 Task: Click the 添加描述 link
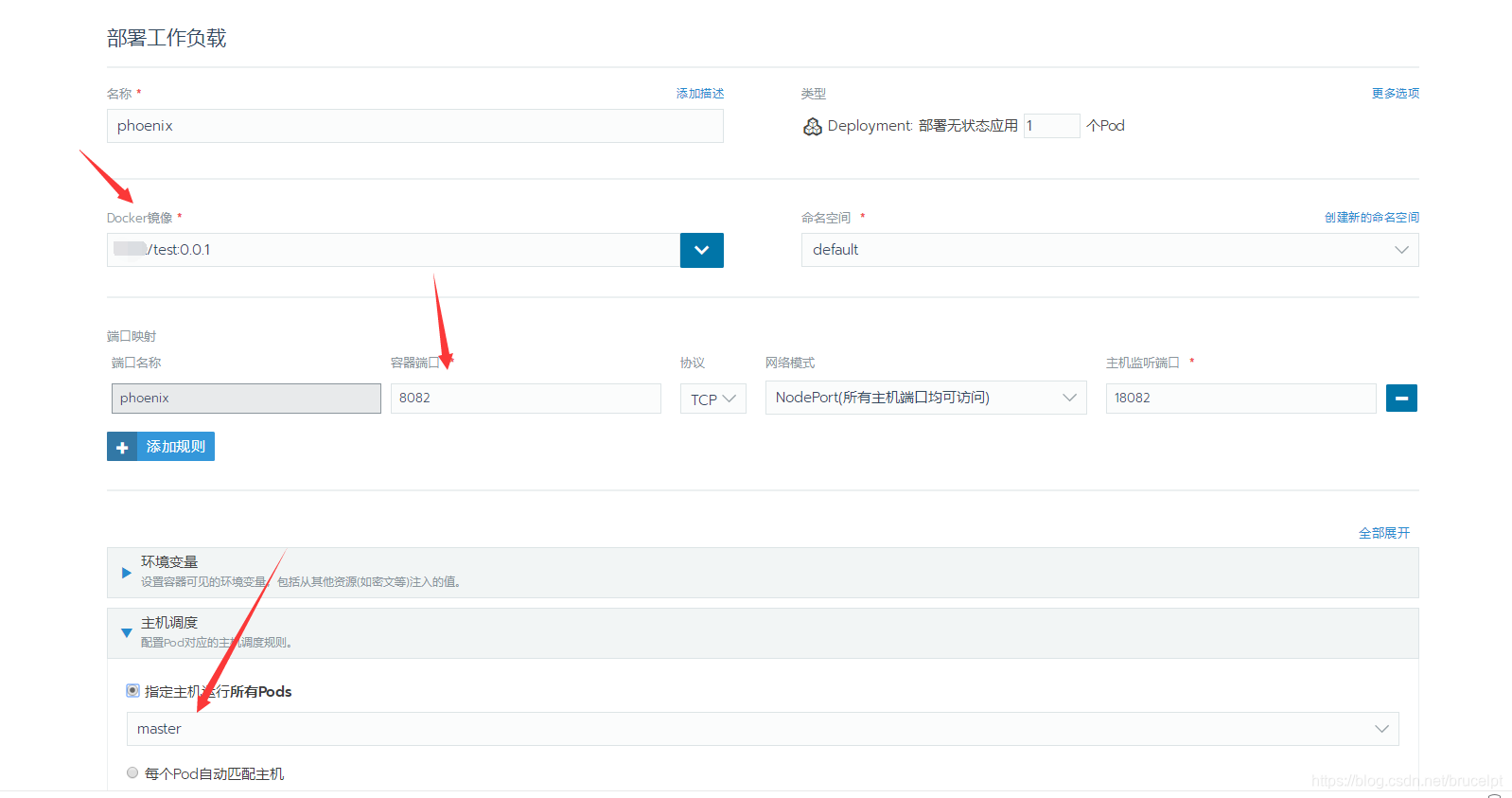pyautogui.click(x=700, y=94)
